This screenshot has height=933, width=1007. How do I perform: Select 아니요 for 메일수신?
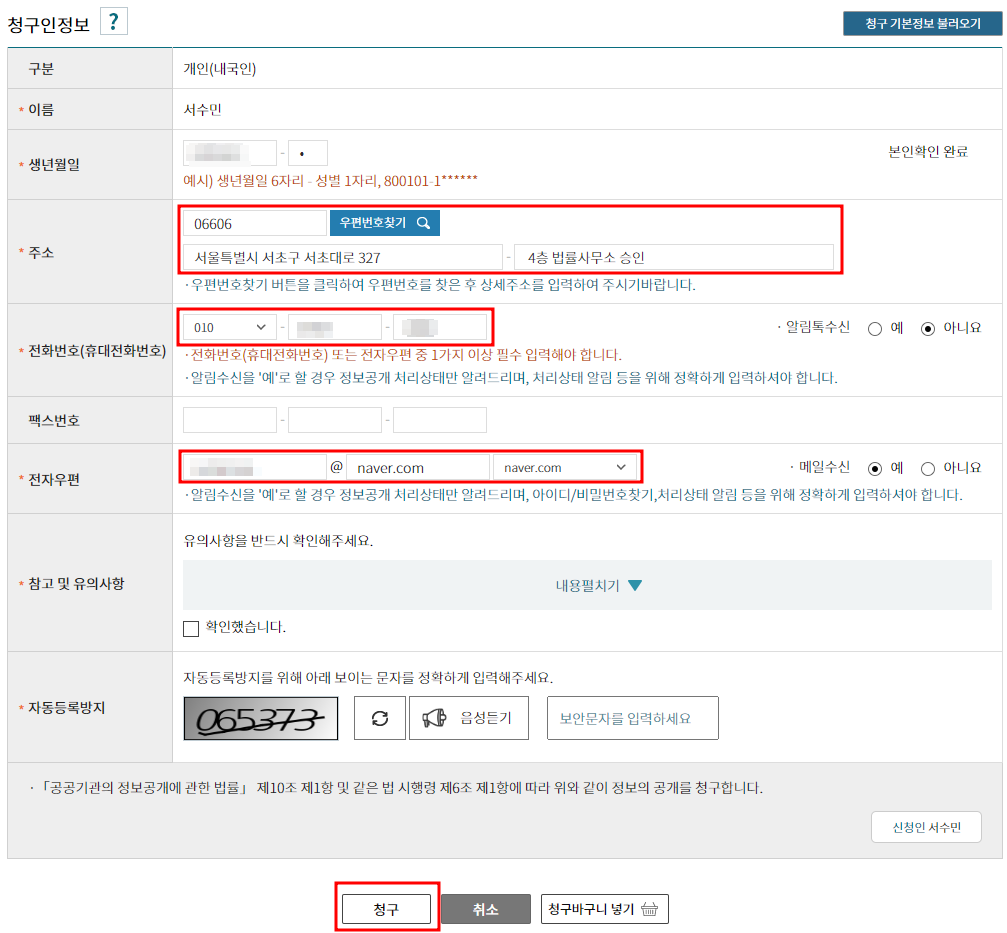coord(928,468)
